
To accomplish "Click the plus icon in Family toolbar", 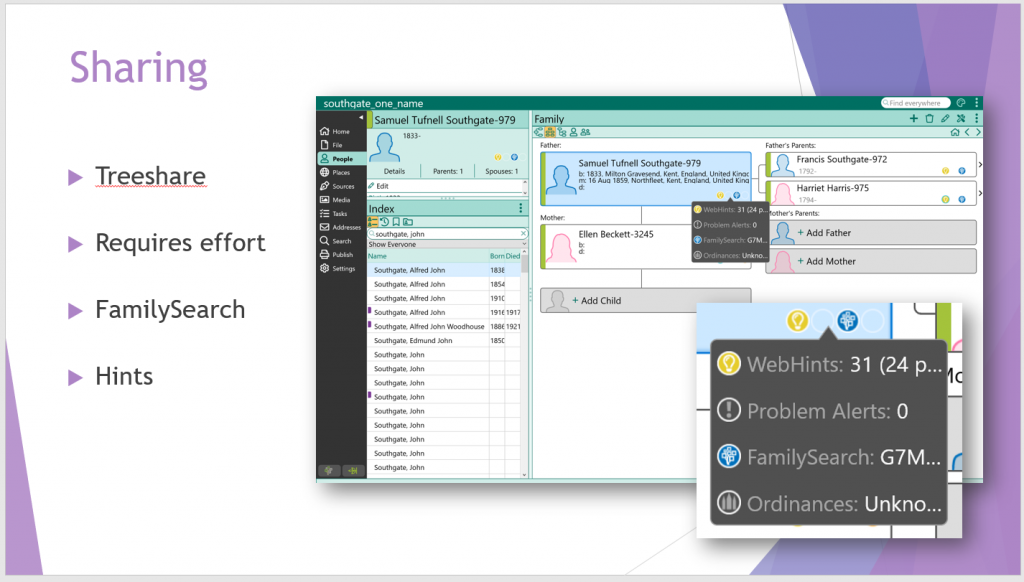I will pos(913,119).
